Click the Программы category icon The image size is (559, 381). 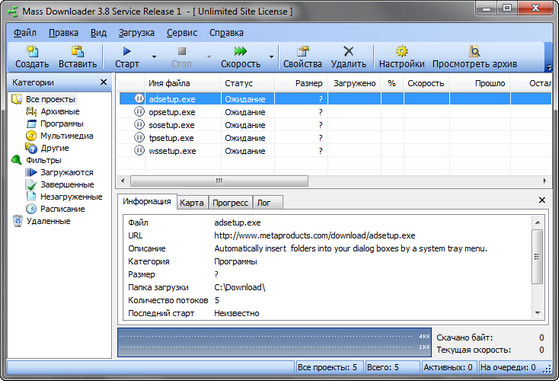[x=31, y=124]
